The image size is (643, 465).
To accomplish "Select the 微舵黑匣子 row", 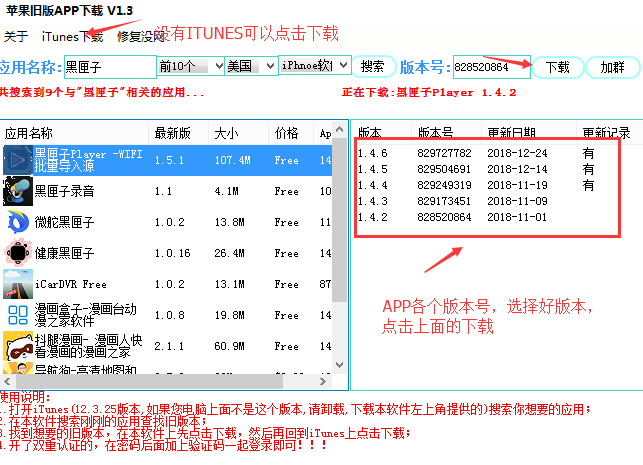I will [x=167, y=222].
